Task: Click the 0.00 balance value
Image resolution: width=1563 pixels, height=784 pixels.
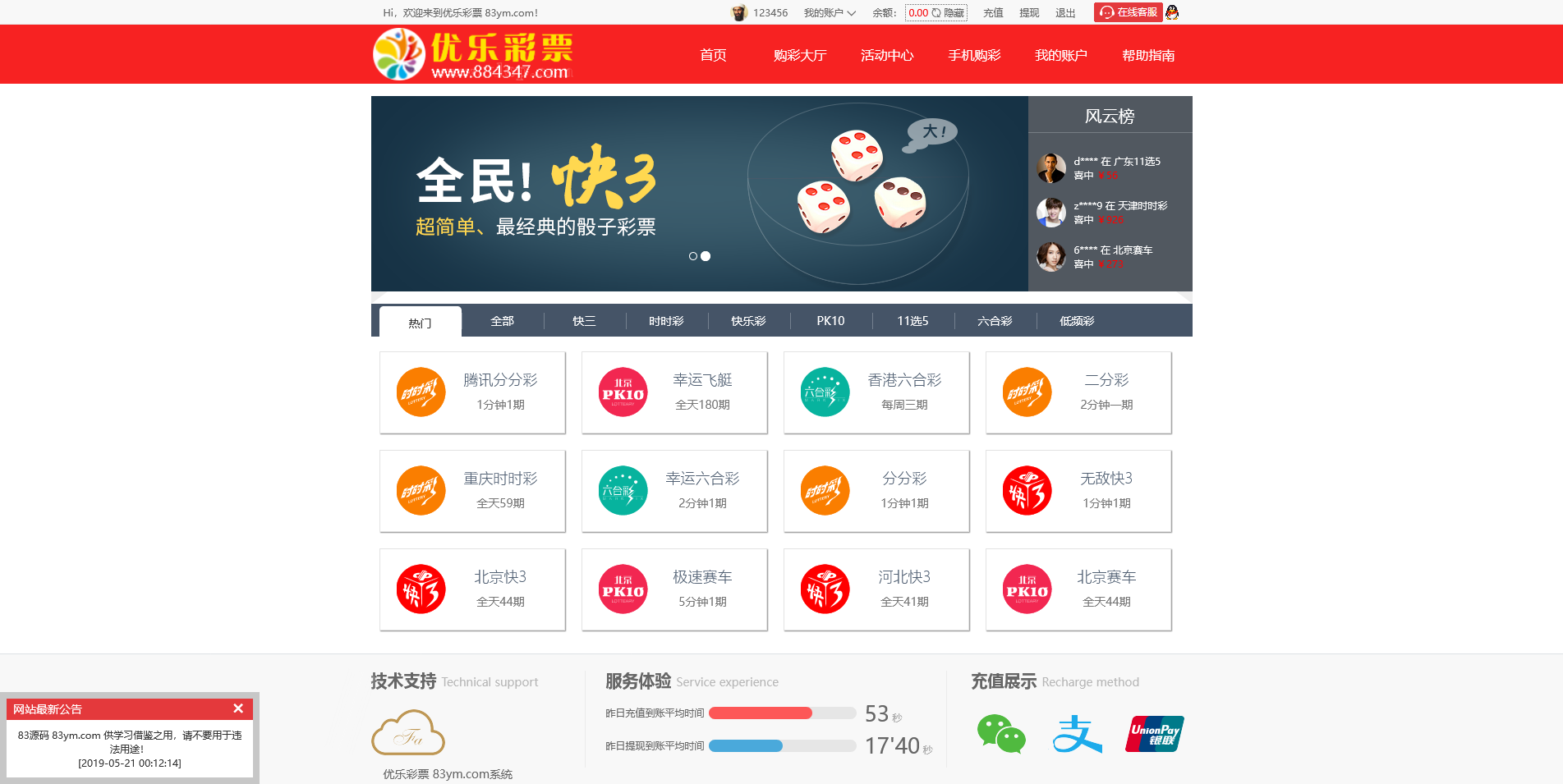Action: point(918,12)
